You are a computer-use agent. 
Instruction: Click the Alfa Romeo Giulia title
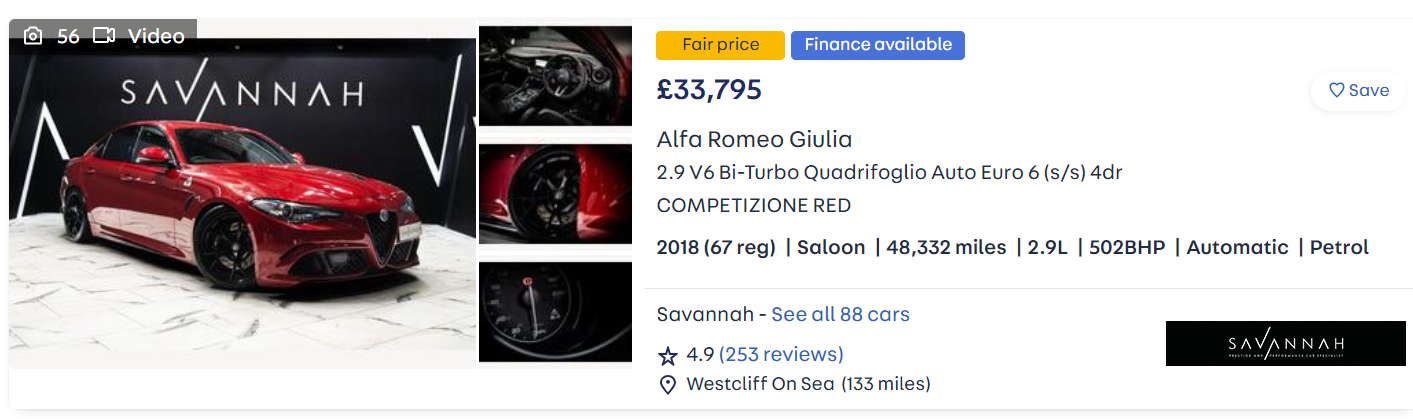[754, 139]
